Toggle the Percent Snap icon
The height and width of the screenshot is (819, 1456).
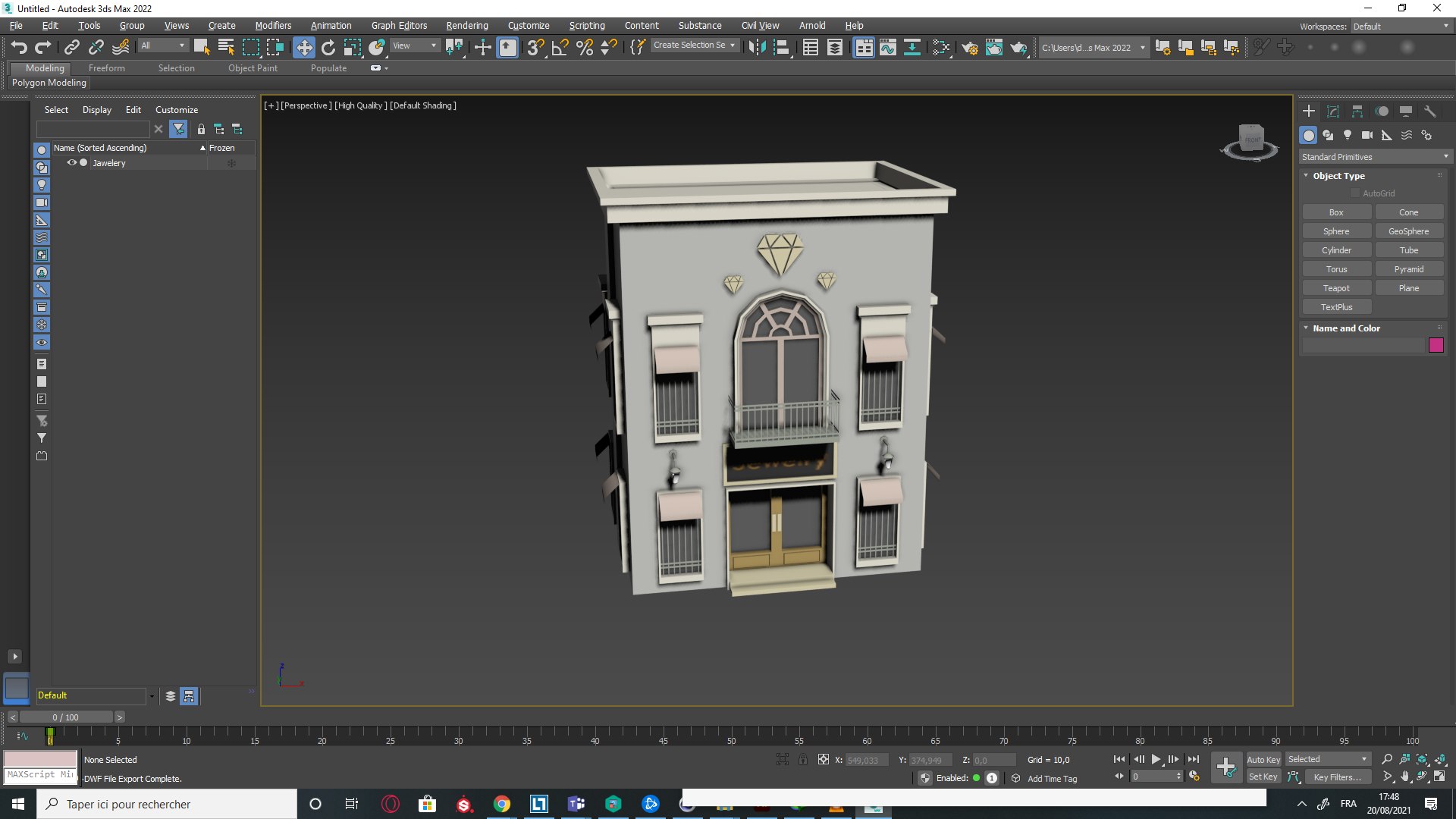coord(585,47)
